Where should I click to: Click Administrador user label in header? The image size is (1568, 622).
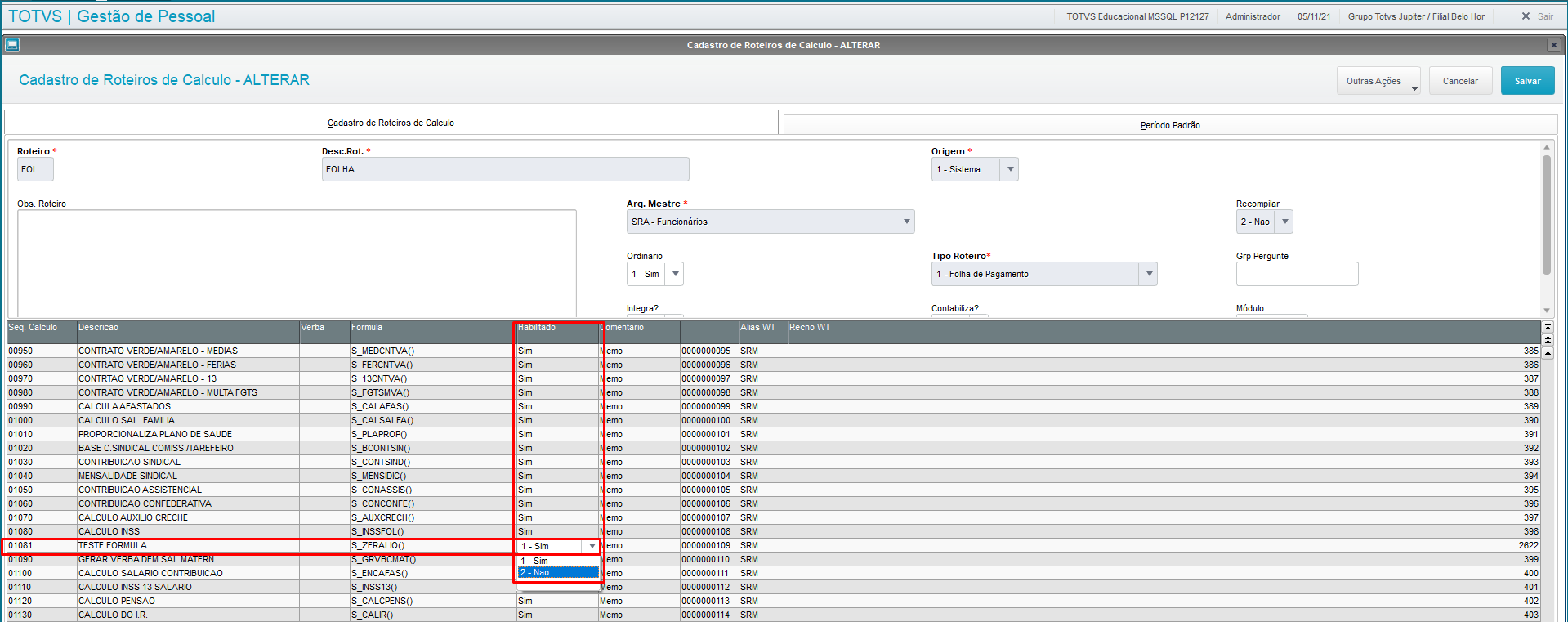point(1253,16)
